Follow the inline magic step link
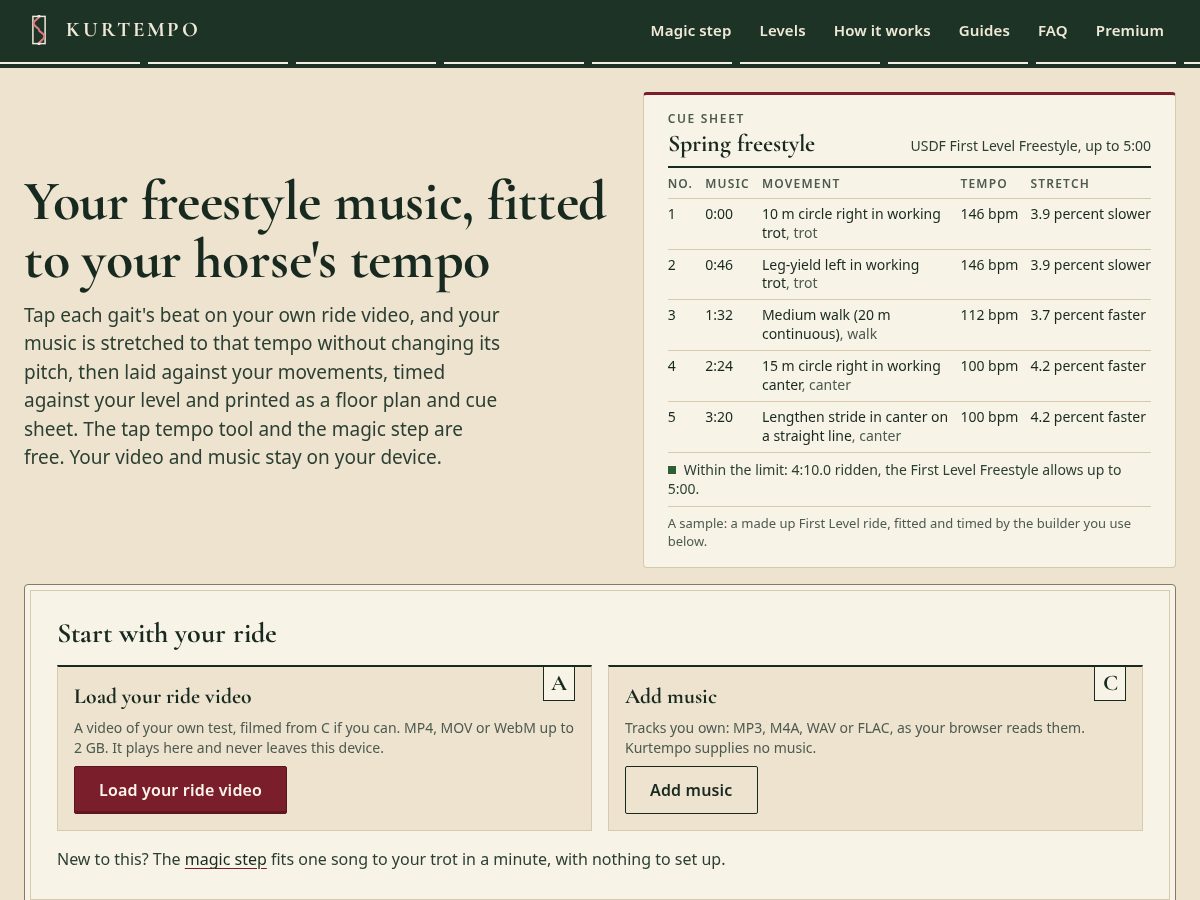 (225, 859)
